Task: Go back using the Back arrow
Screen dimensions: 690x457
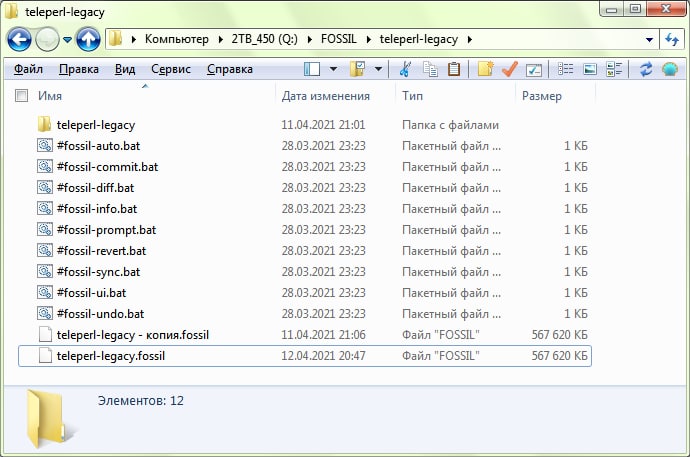Action: point(19,40)
